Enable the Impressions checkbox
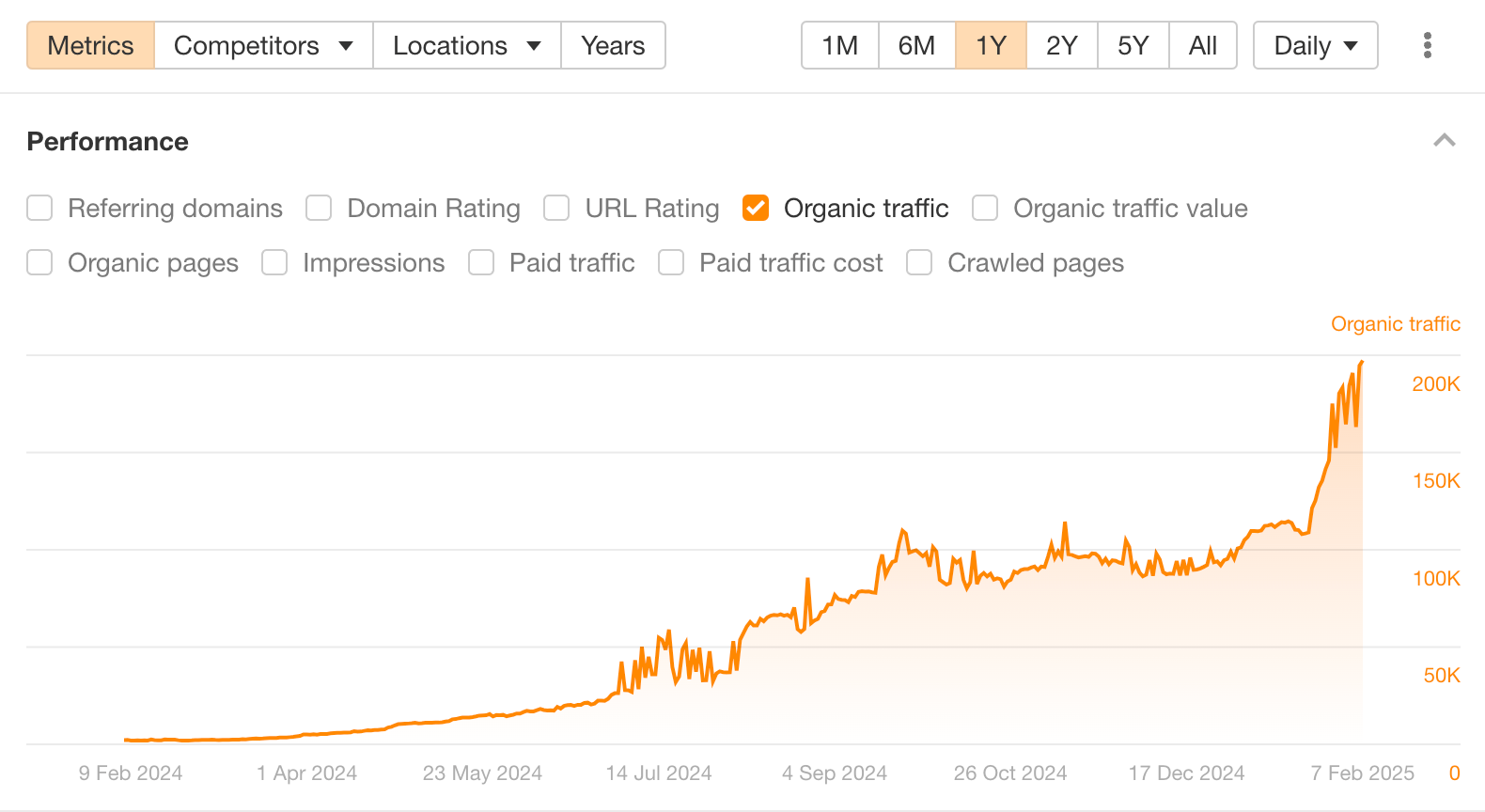 [274, 263]
